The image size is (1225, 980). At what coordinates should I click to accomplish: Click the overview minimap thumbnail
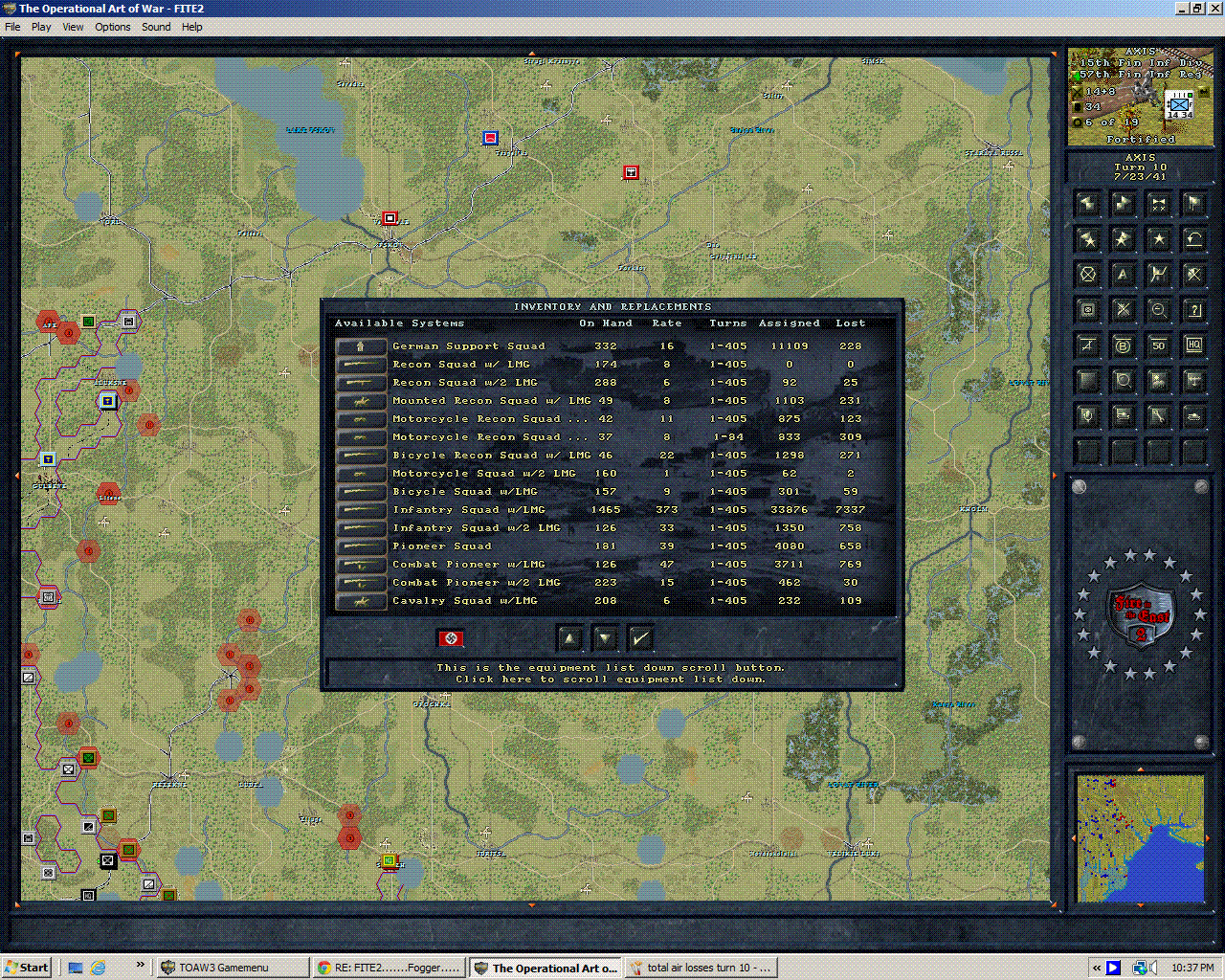(x=1140, y=839)
